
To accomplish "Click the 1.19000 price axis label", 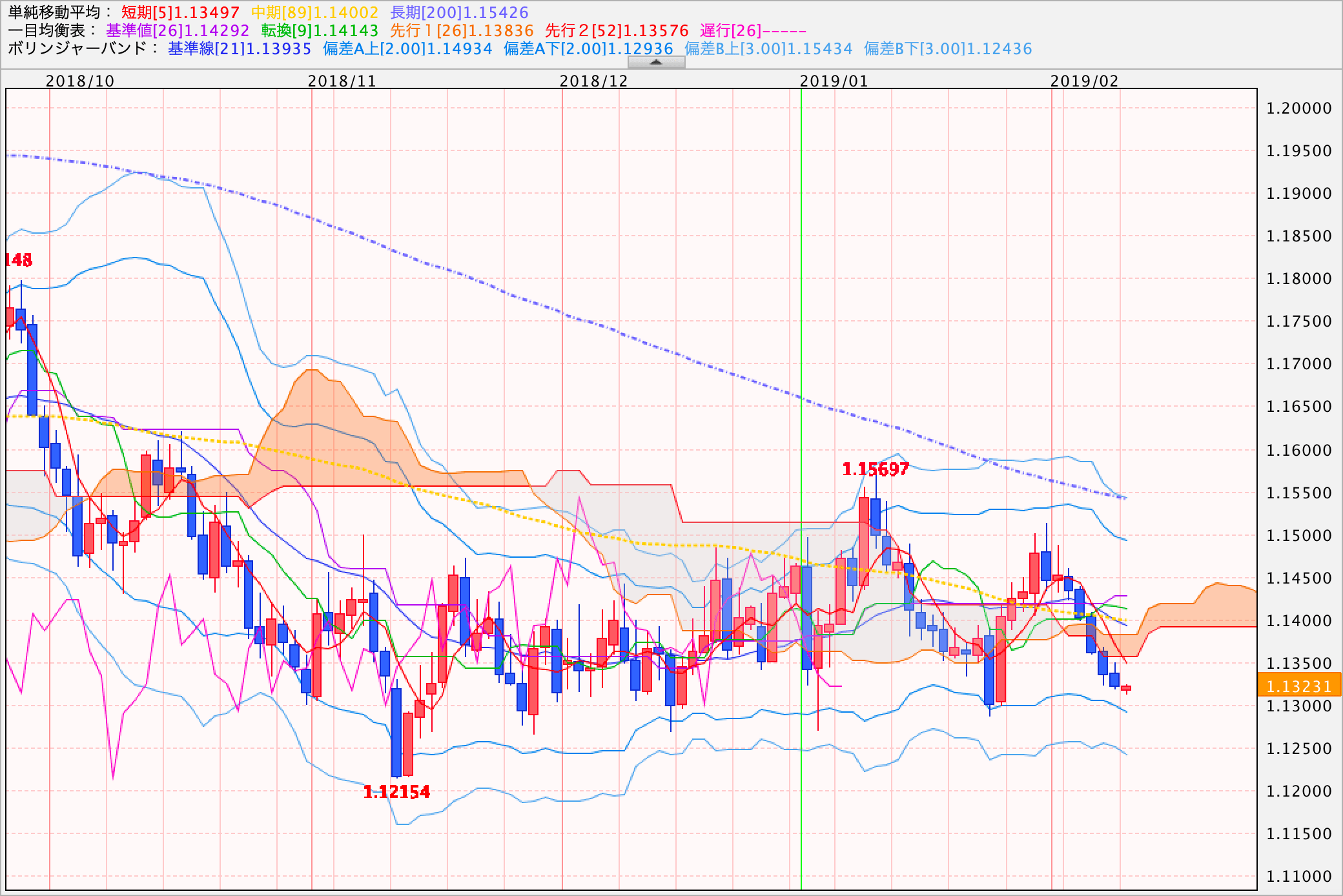I will 1299,194.
